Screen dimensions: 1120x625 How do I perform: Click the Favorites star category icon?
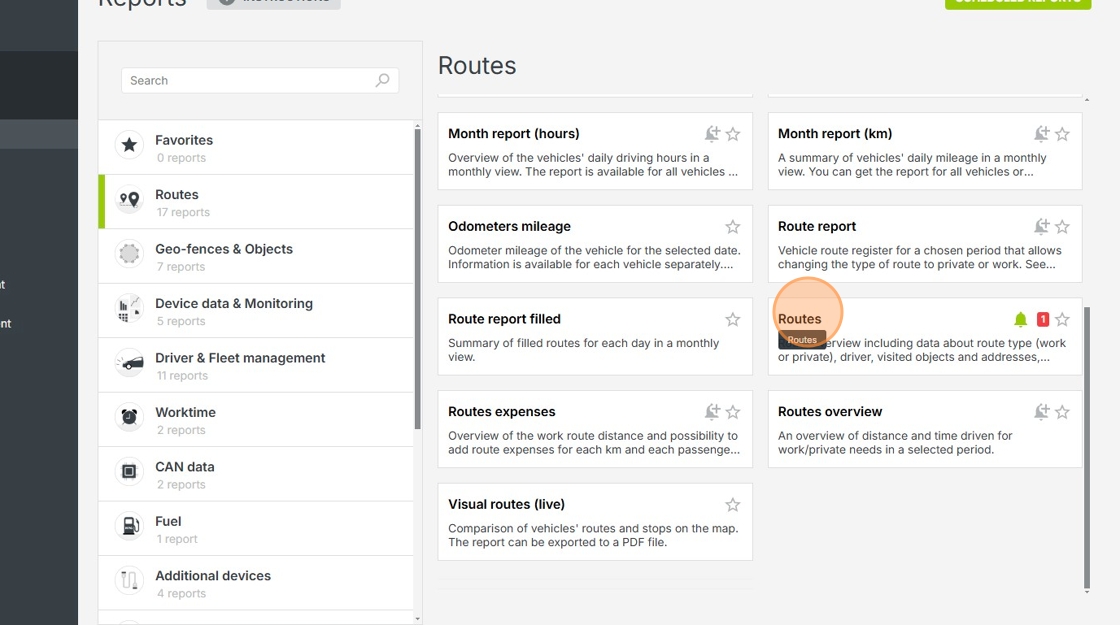click(x=129, y=146)
